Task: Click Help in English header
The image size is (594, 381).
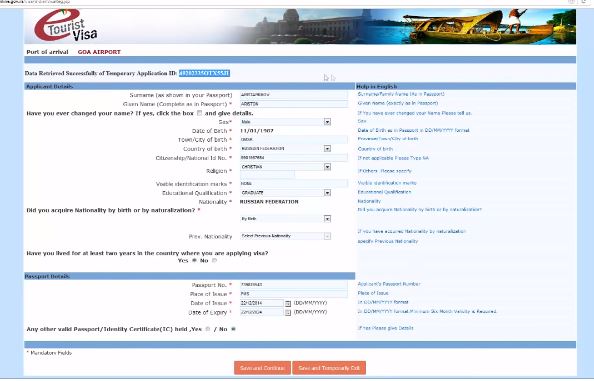Action: [377, 87]
